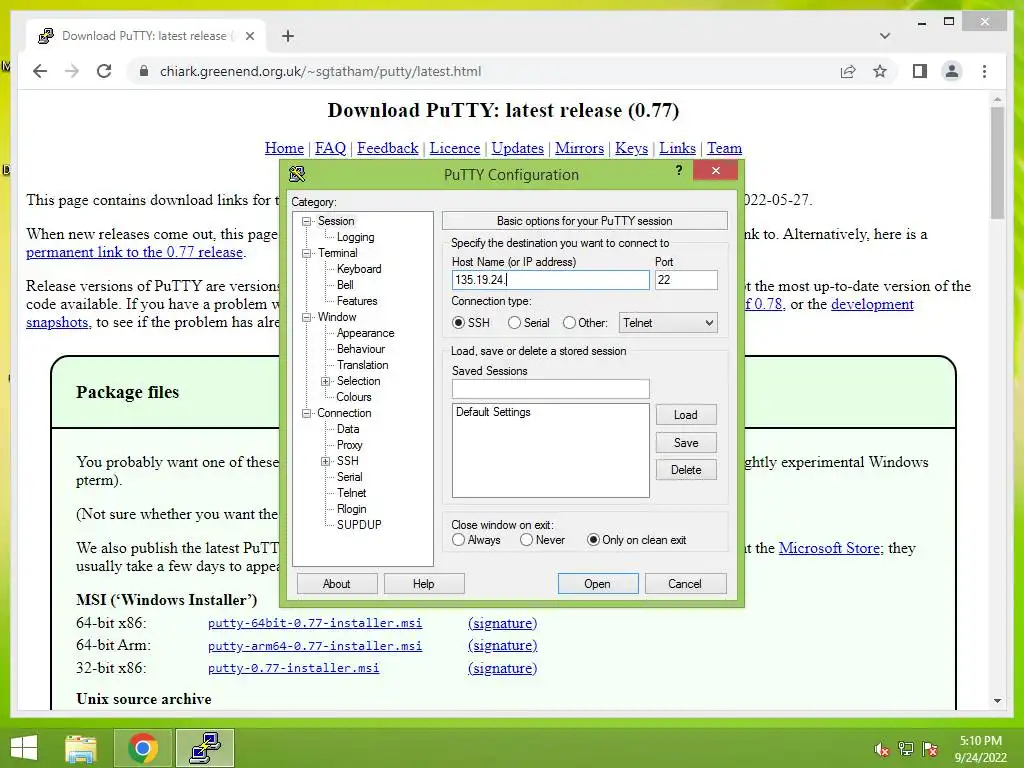The height and width of the screenshot is (768, 1024).
Task: Go back in Chrome browser
Action: point(40,71)
